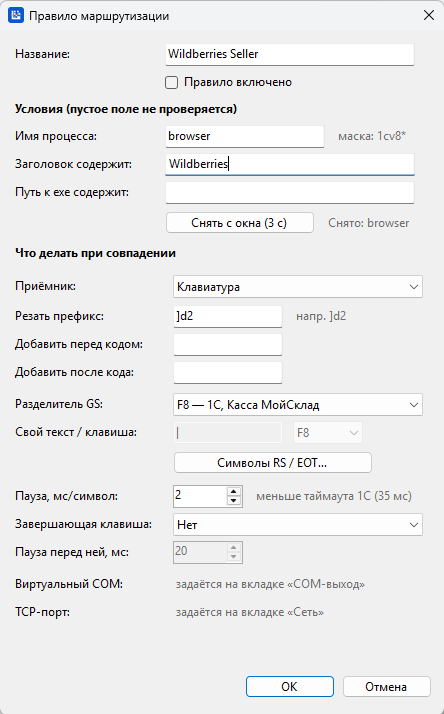Viewport: 444px width, 714px height.
Task: Confirm the rule with the OK button
Action: pyautogui.click(x=290, y=687)
